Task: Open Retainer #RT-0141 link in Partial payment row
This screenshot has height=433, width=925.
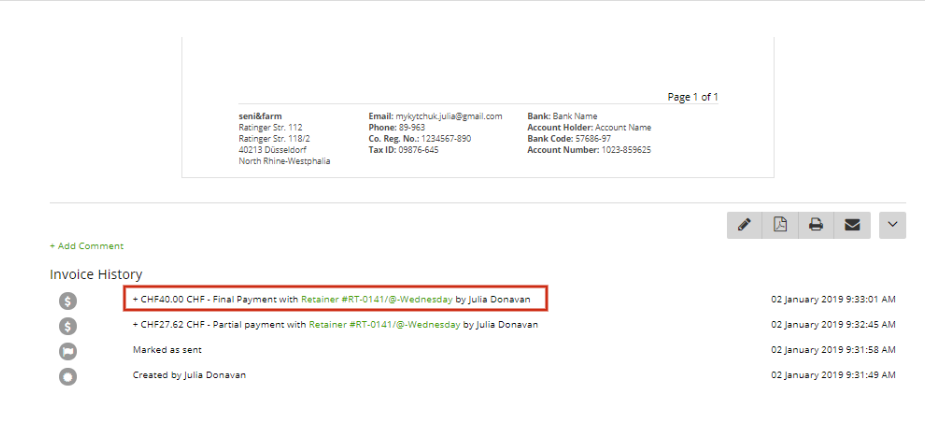Action: coord(385,324)
